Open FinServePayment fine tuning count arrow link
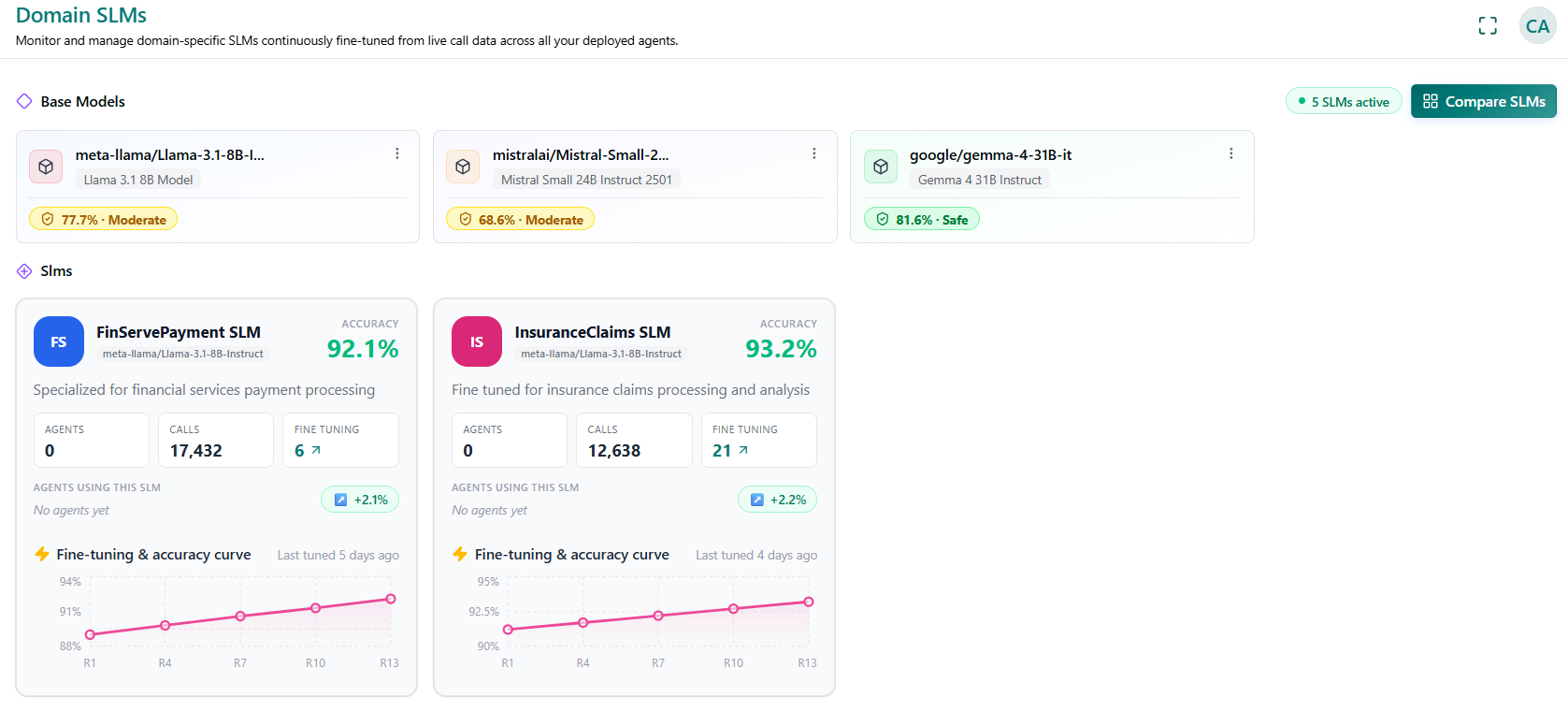 coord(308,451)
